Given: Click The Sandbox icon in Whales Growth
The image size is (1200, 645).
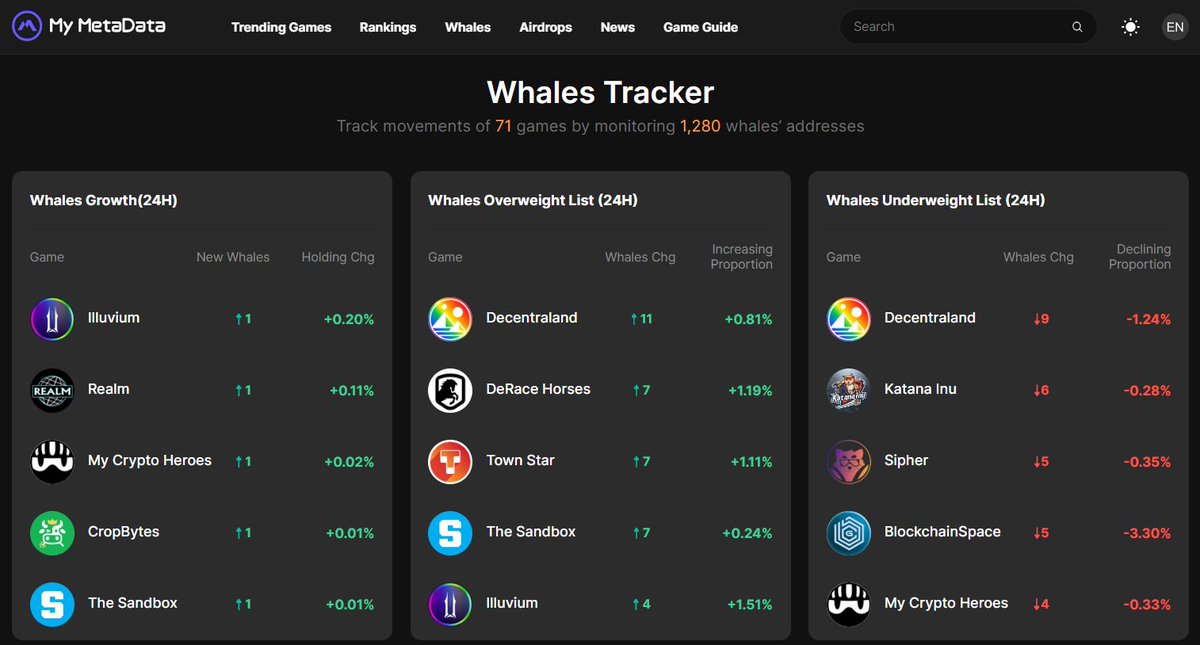Looking at the screenshot, I should point(52,604).
